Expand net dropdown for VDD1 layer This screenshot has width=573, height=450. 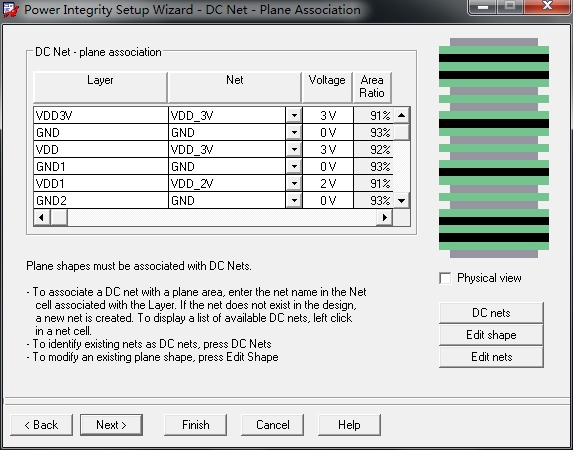[x=294, y=184]
